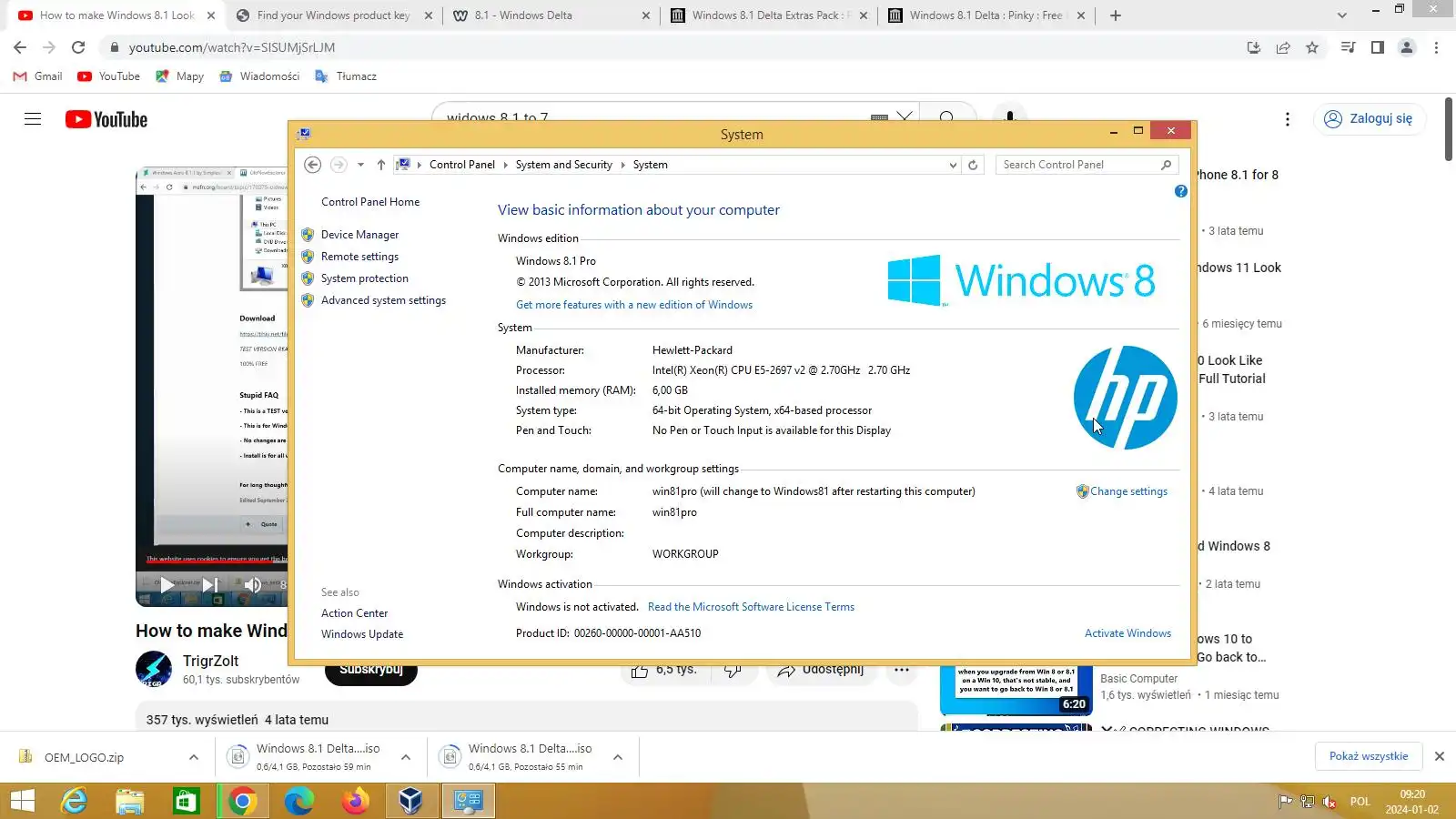Select System and Security breadcrumb

[563, 165]
